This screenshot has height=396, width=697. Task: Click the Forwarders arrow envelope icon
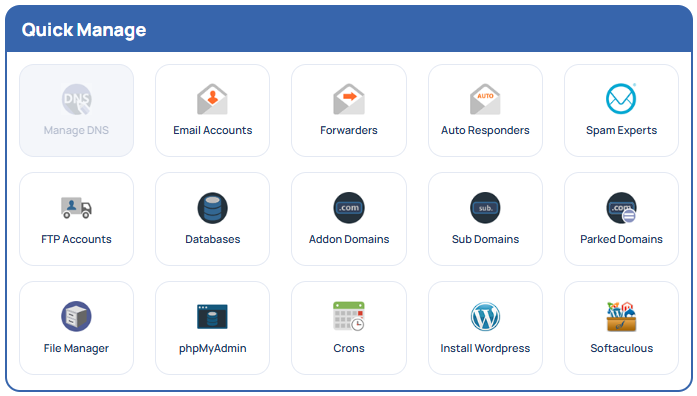pos(349,99)
